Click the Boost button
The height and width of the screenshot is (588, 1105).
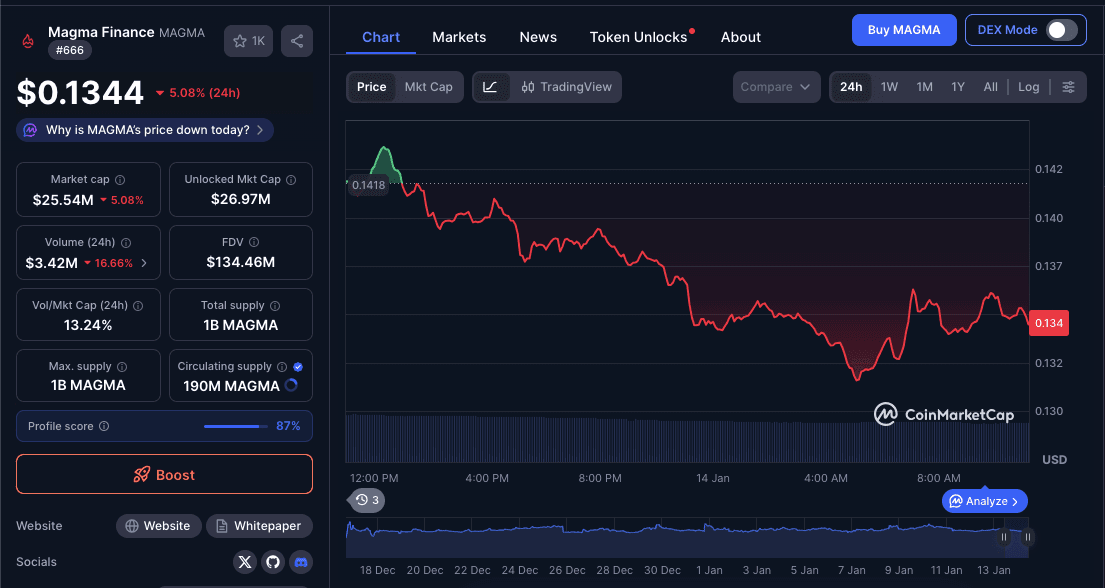(x=164, y=474)
